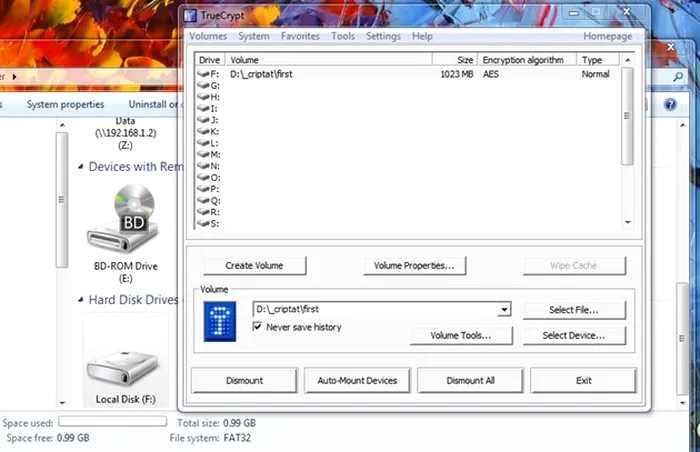Toggle Never save history checkbox
The image size is (700, 452).
point(257,326)
